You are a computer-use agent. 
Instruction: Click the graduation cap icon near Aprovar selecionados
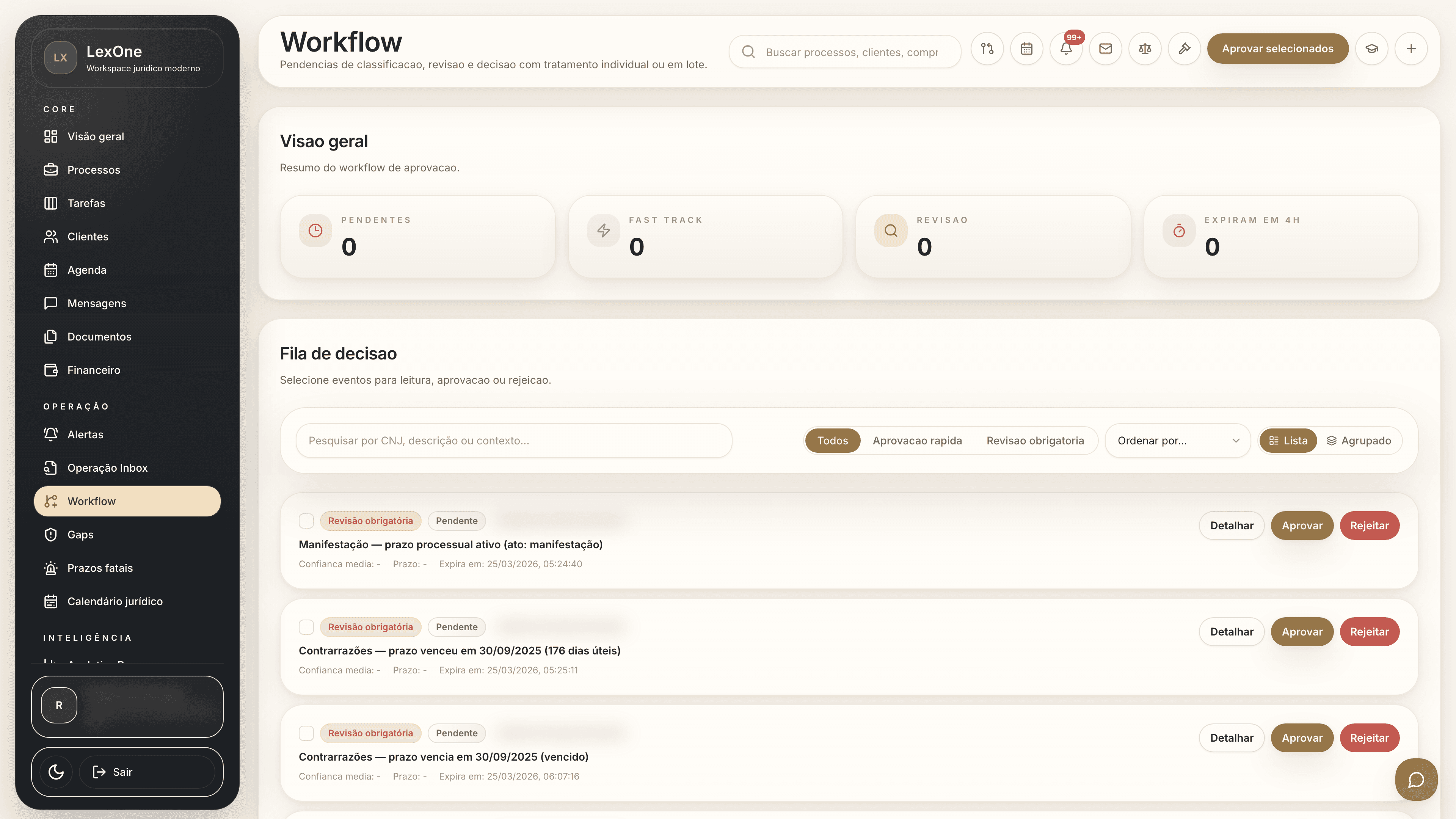coord(1372,49)
